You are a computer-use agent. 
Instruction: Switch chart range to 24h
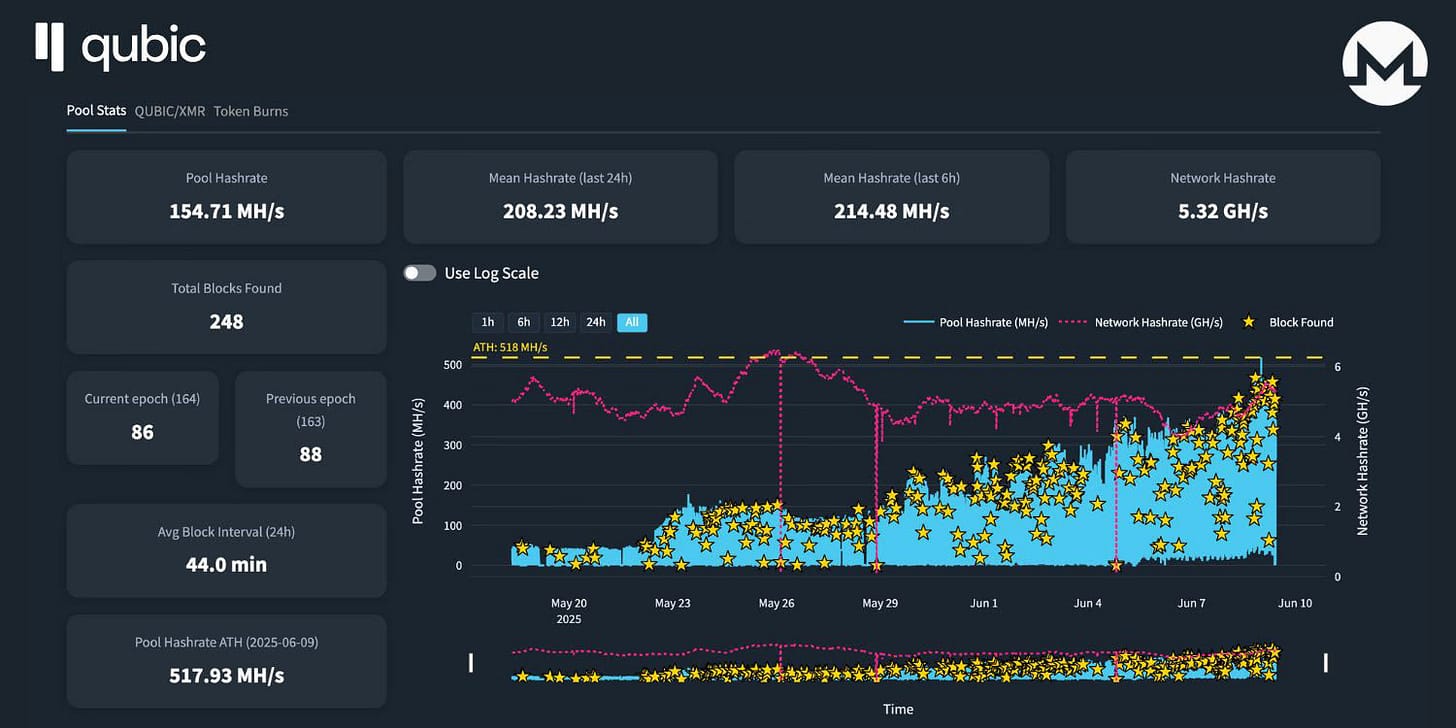[x=596, y=322]
